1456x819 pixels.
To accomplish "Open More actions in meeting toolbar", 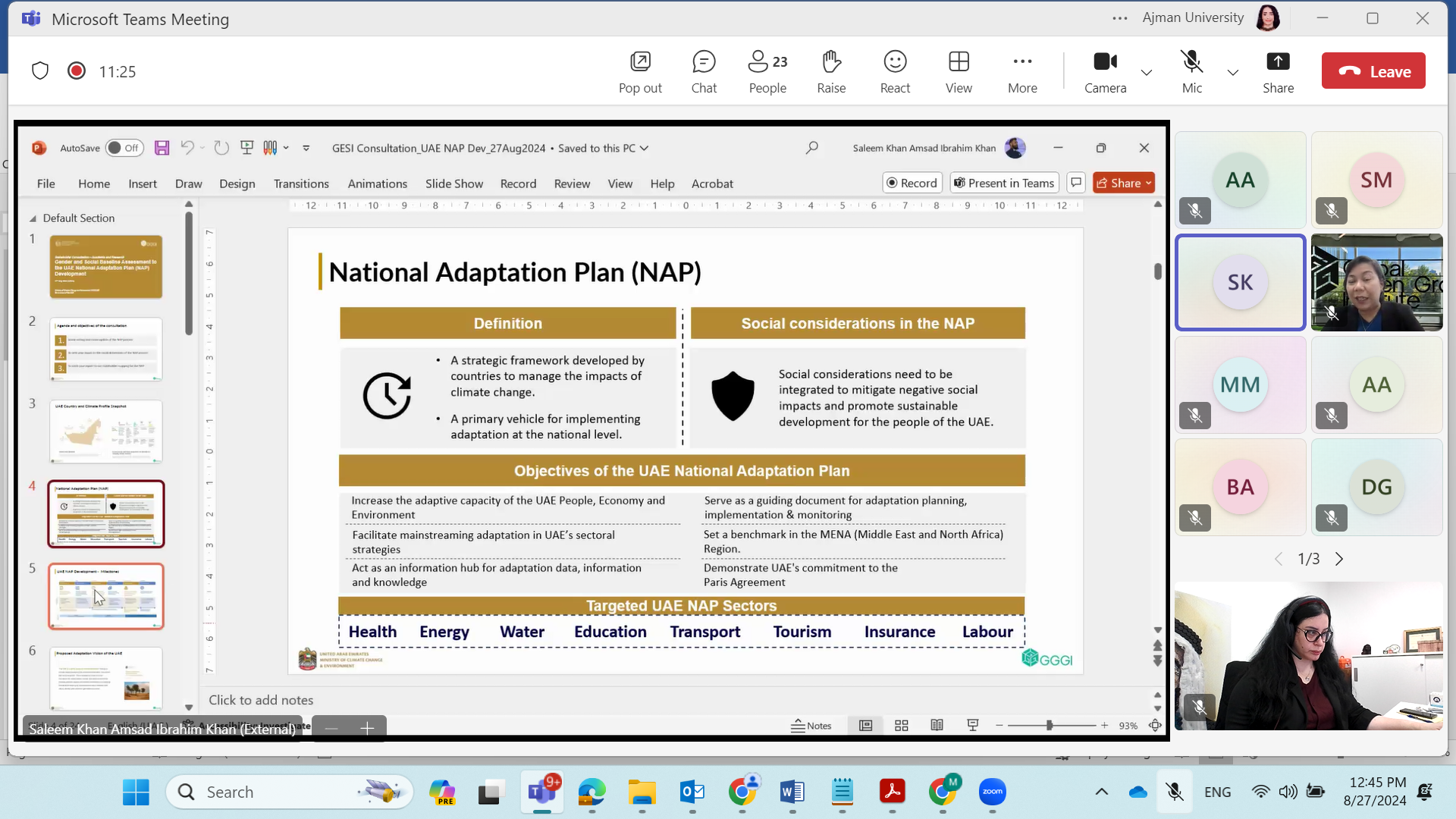I will (x=1021, y=71).
